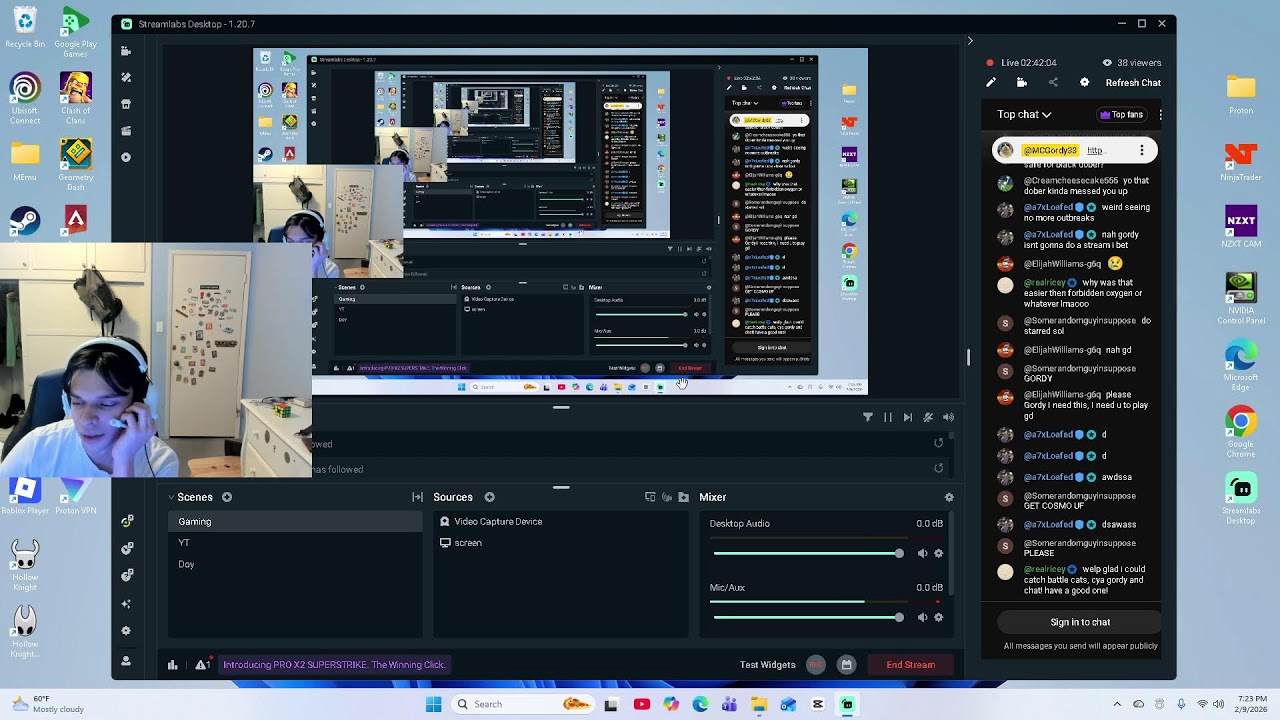Screen dimensions: 1280x720
Task: Open the pinned message options menu
Action: [1141, 151]
